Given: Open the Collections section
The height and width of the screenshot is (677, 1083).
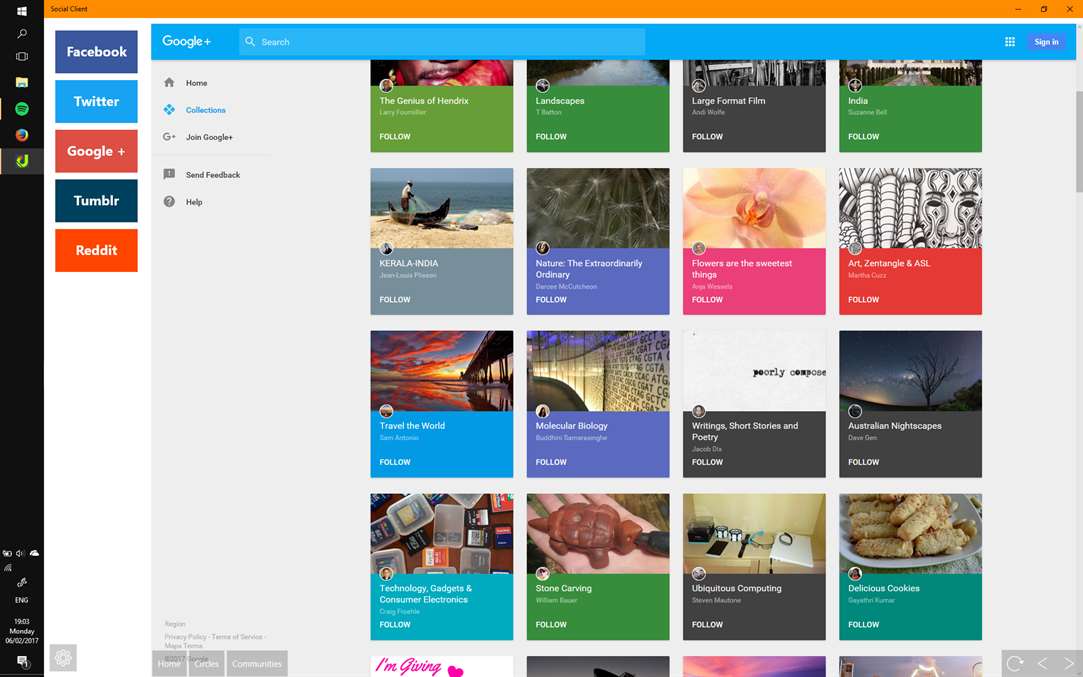Looking at the screenshot, I should click(x=206, y=110).
